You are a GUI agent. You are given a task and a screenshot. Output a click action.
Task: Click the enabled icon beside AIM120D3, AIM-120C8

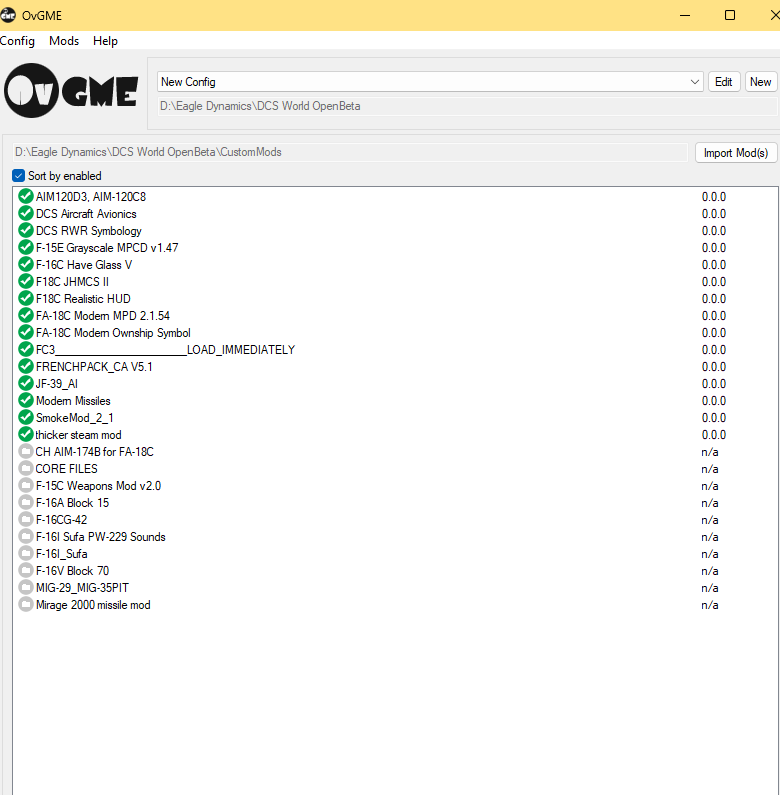point(25,196)
